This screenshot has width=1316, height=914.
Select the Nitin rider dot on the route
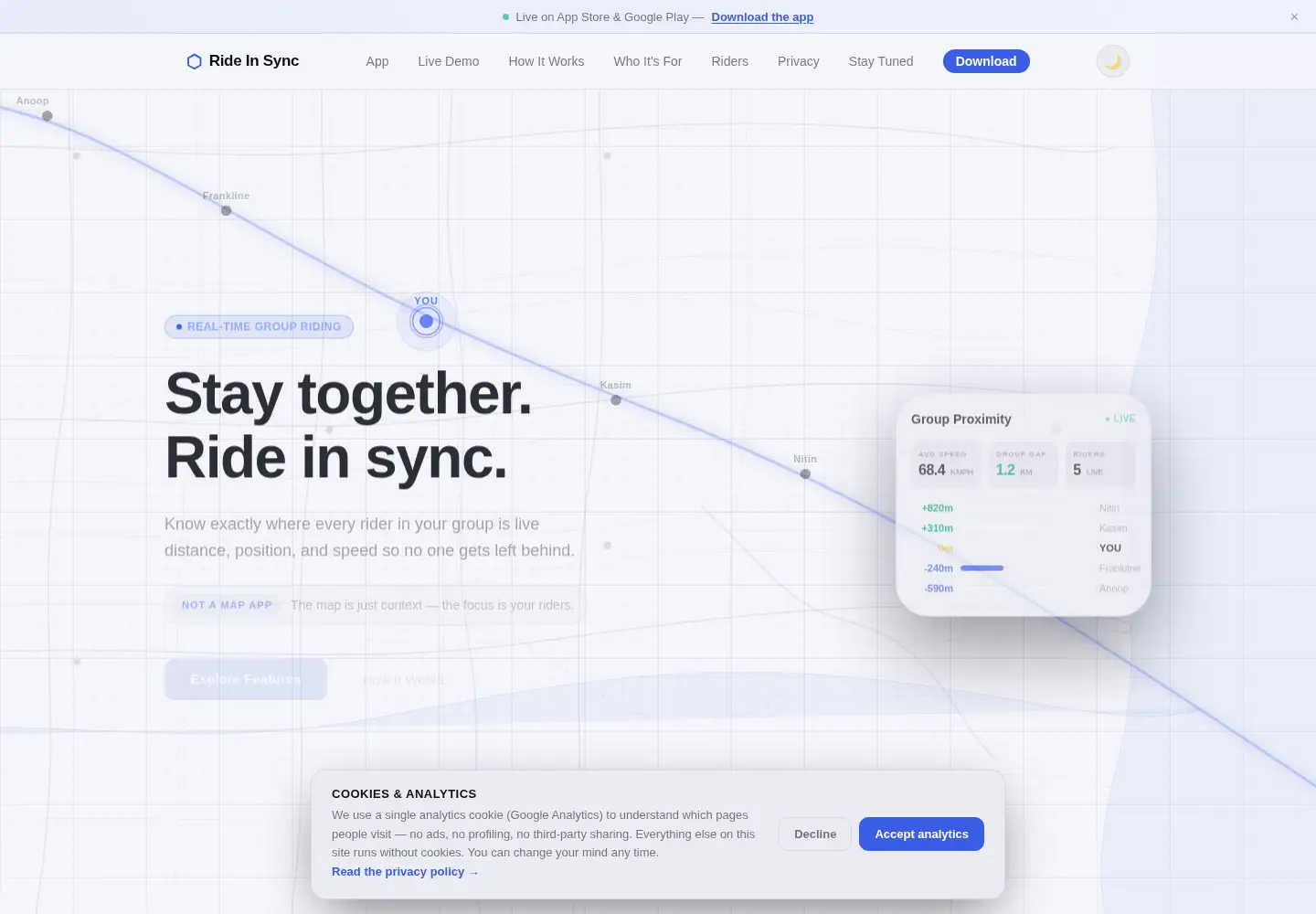coord(805,474)
